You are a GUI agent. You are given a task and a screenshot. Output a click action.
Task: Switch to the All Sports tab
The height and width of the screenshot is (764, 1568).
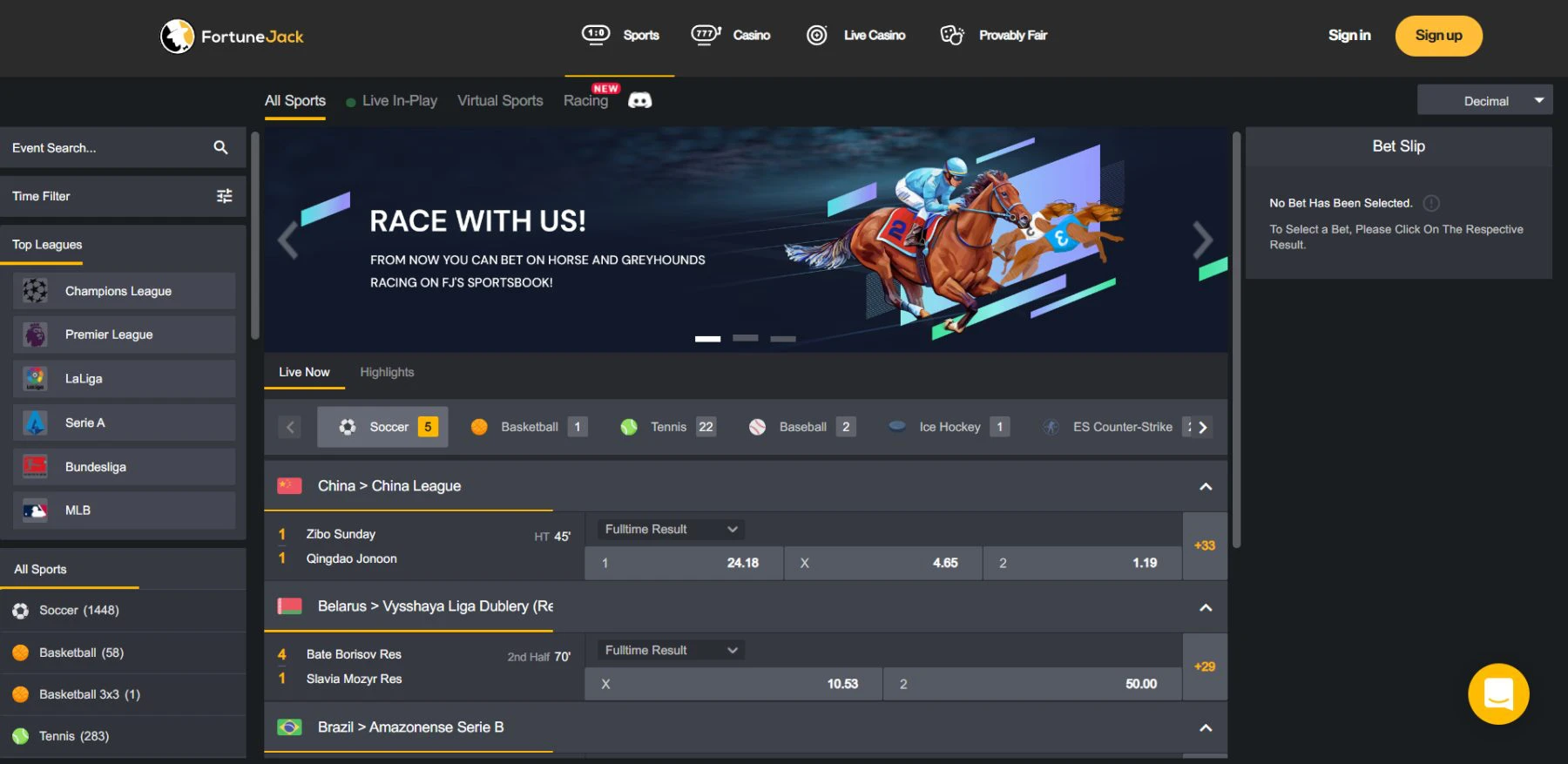[x=295, y=100]
